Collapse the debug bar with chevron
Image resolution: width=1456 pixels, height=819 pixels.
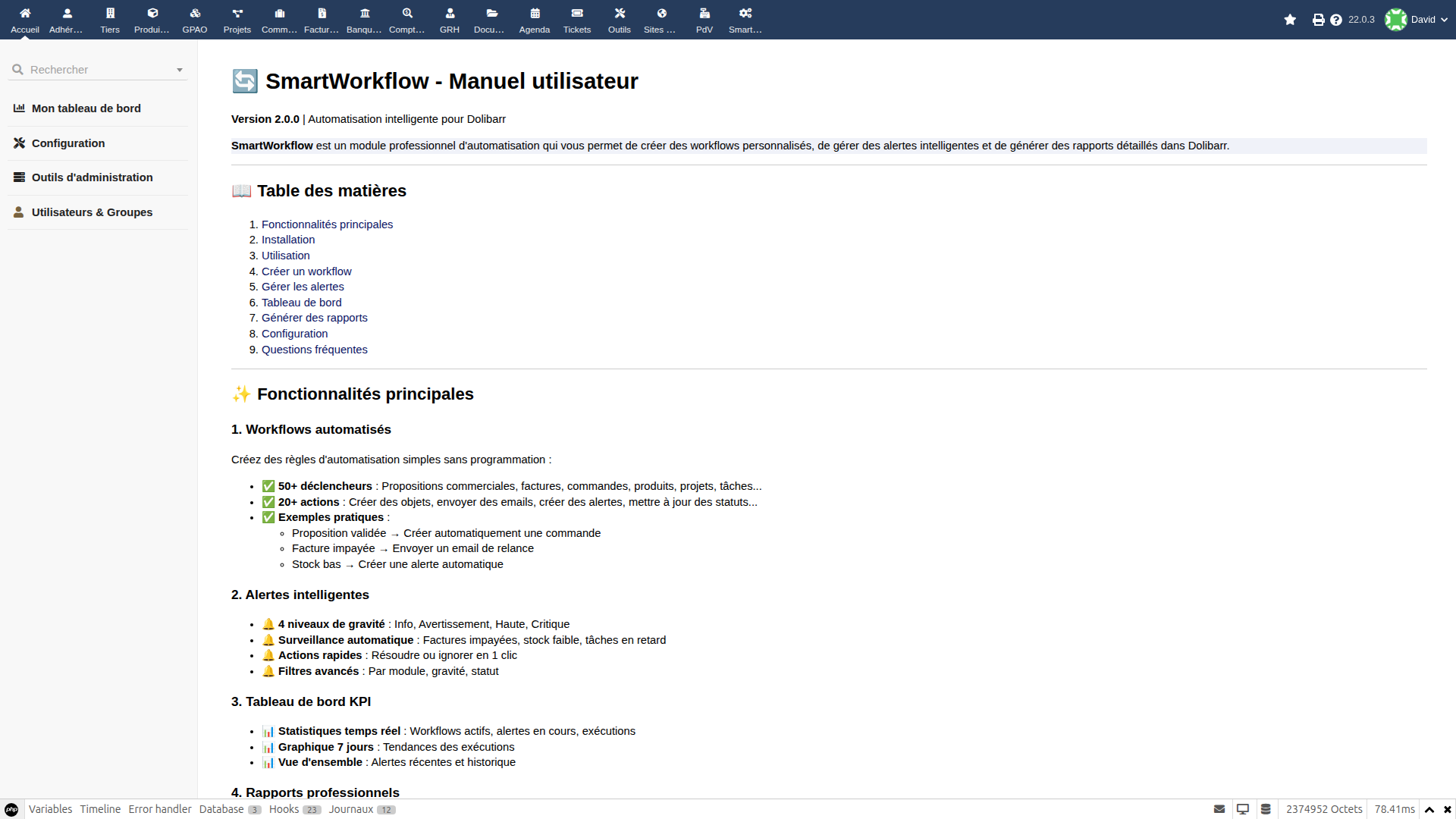(x=1429, y=809)
